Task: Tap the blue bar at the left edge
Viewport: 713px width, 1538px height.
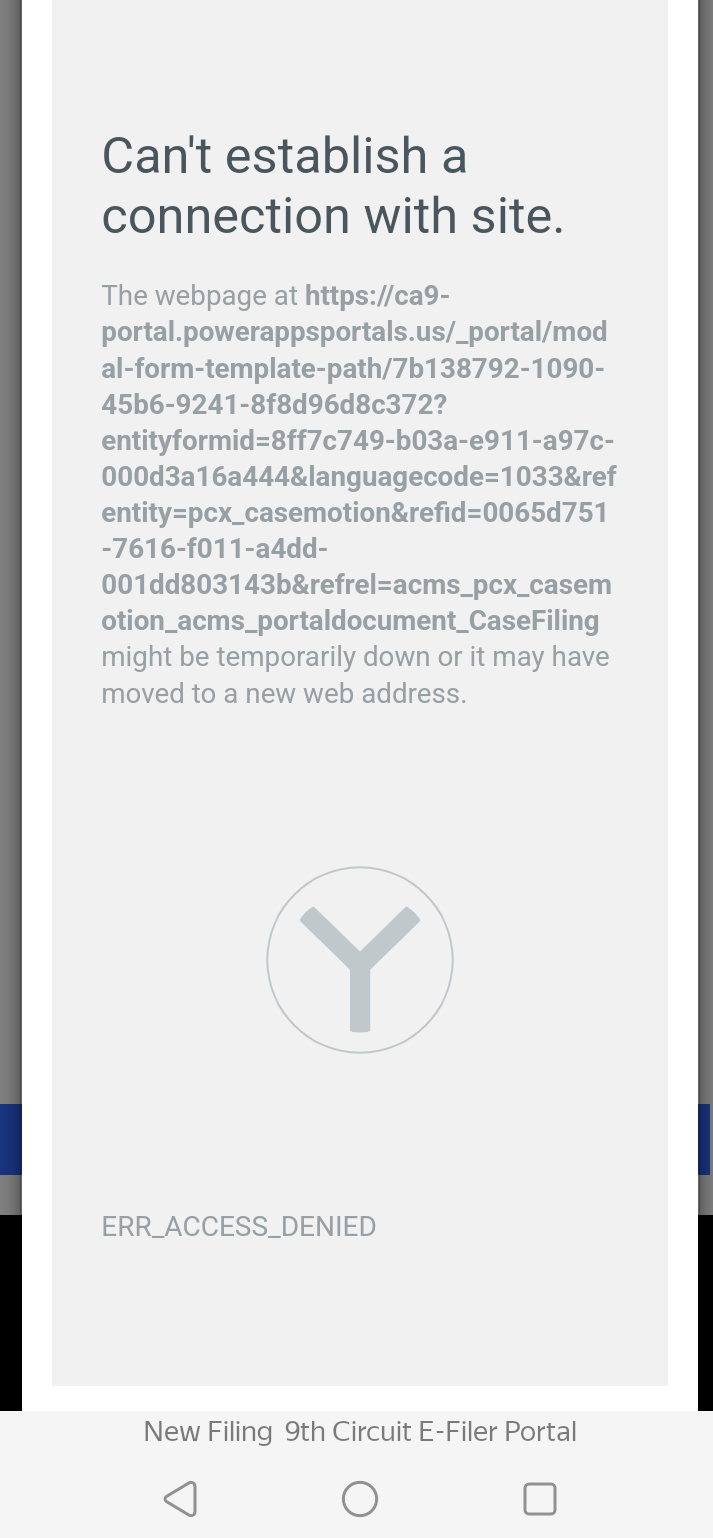Action: click(x=11, y=1139)
